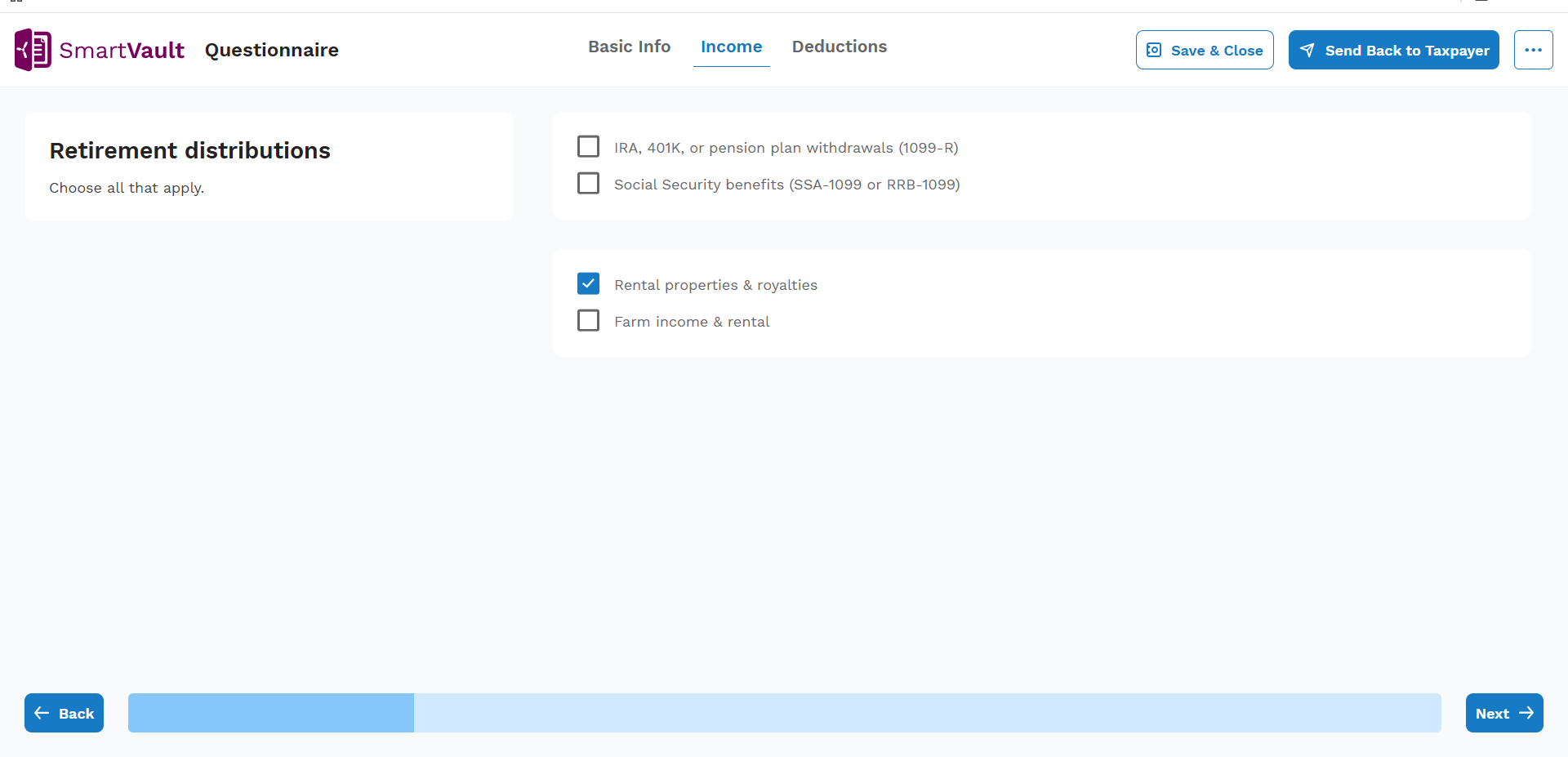Click 'IRA, 401K, or pension plan withdrawals' label

[x=786, y=148]
